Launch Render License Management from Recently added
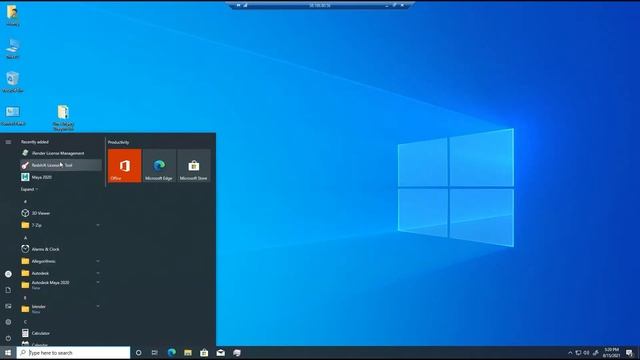The height and width of the screenshot is (360, 640). (x=60, y=153)
